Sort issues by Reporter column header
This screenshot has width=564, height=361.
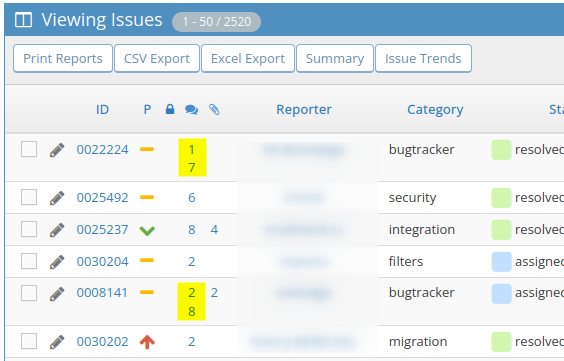(304, 110)
